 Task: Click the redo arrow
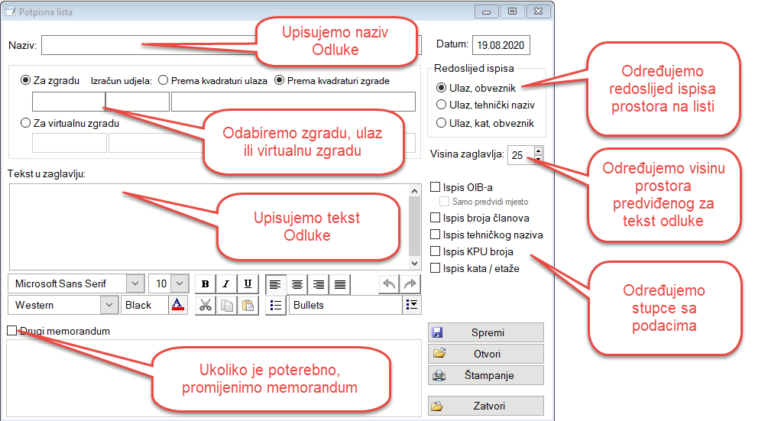410,284
